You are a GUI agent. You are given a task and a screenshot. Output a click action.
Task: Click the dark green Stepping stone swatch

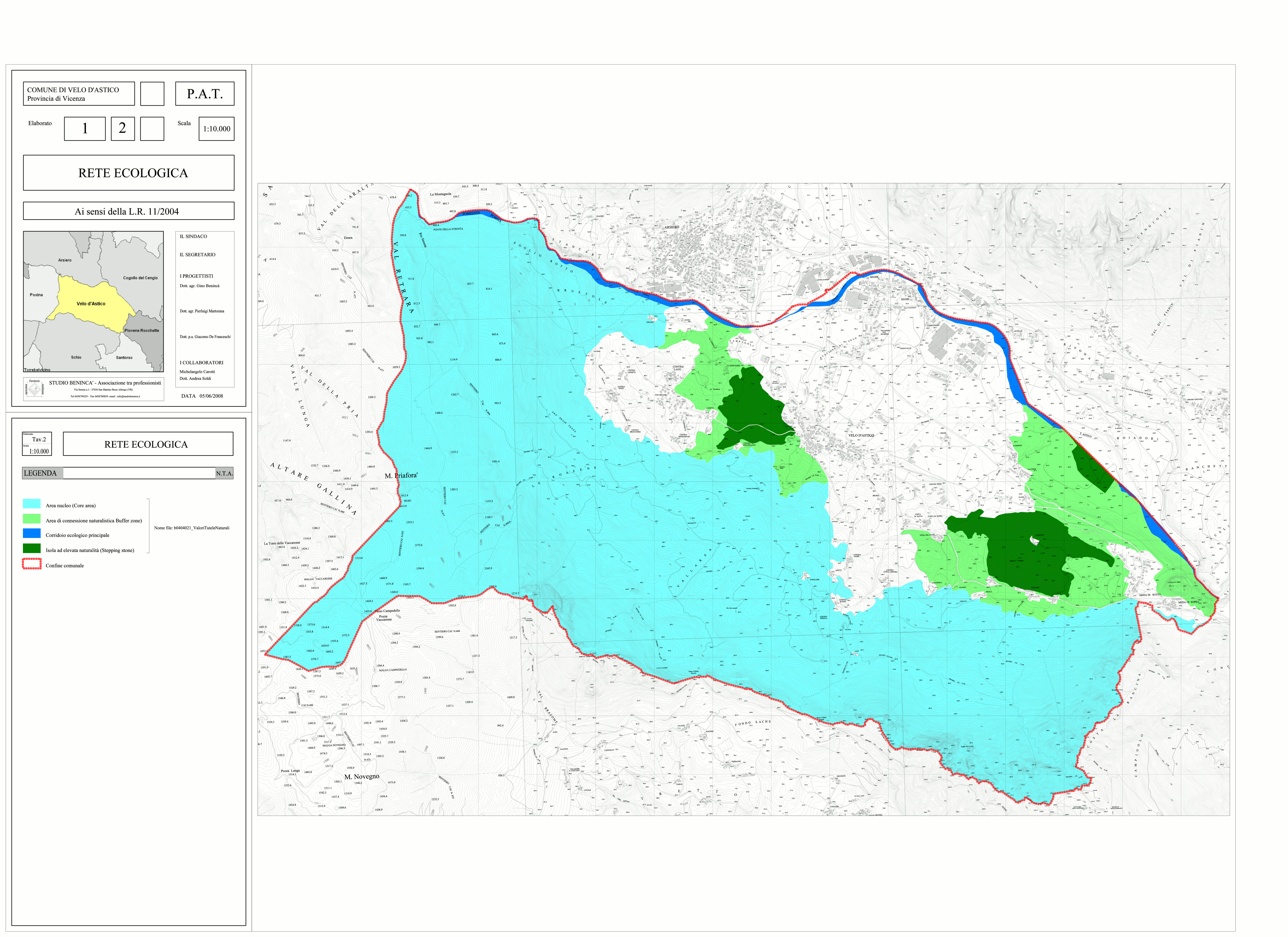(x=32, y=548)
